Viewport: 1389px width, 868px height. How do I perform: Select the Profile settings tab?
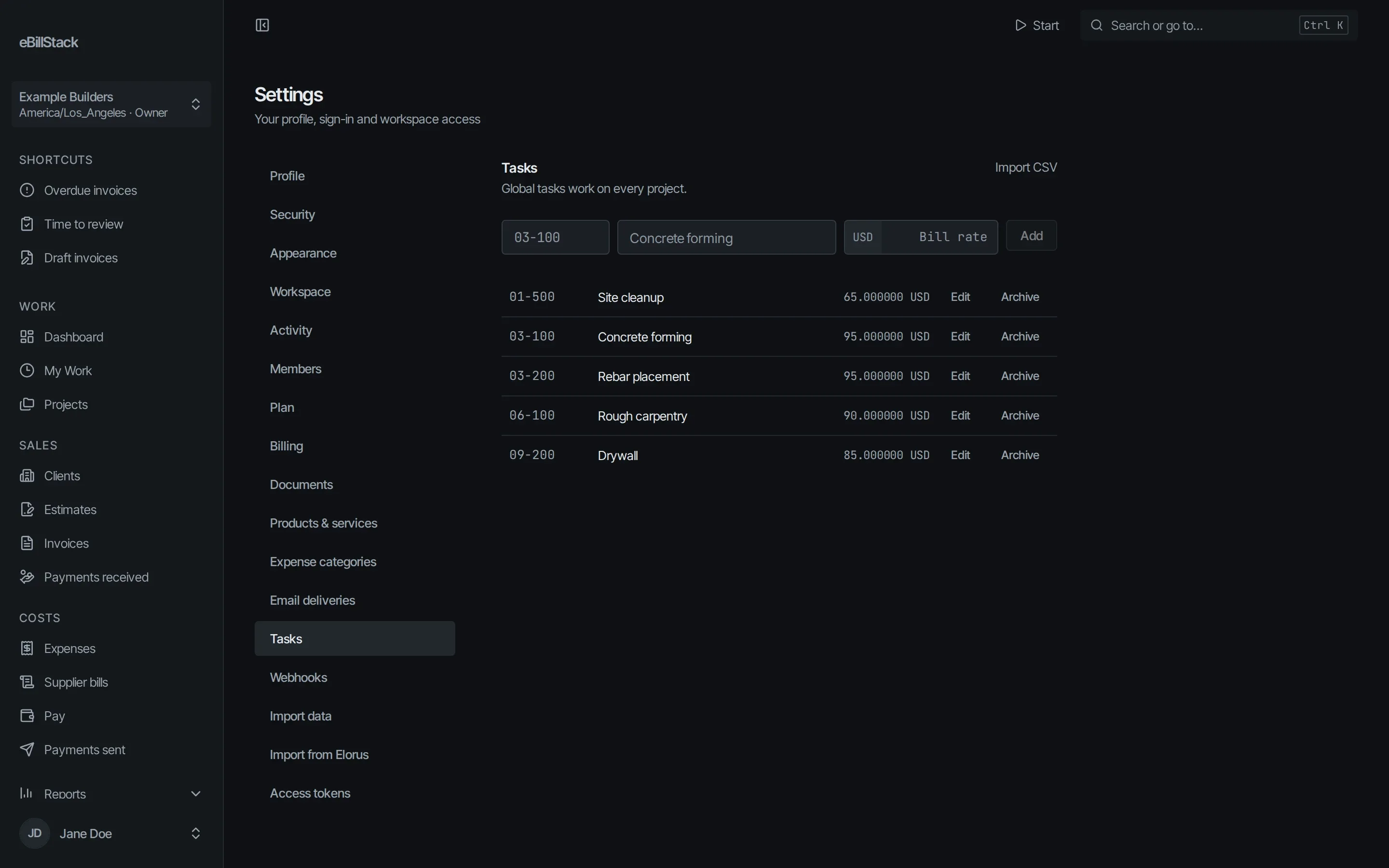coord(354,176)
